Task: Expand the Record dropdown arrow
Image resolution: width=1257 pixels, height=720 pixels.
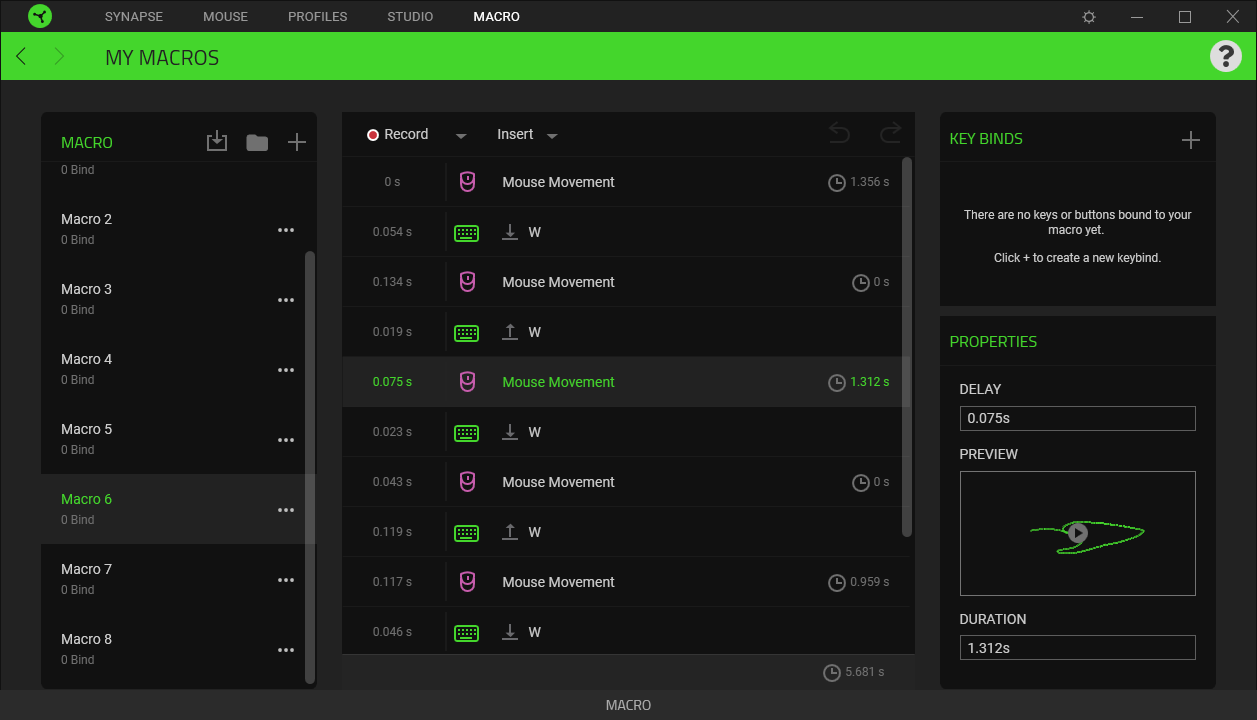Action: 461,136
